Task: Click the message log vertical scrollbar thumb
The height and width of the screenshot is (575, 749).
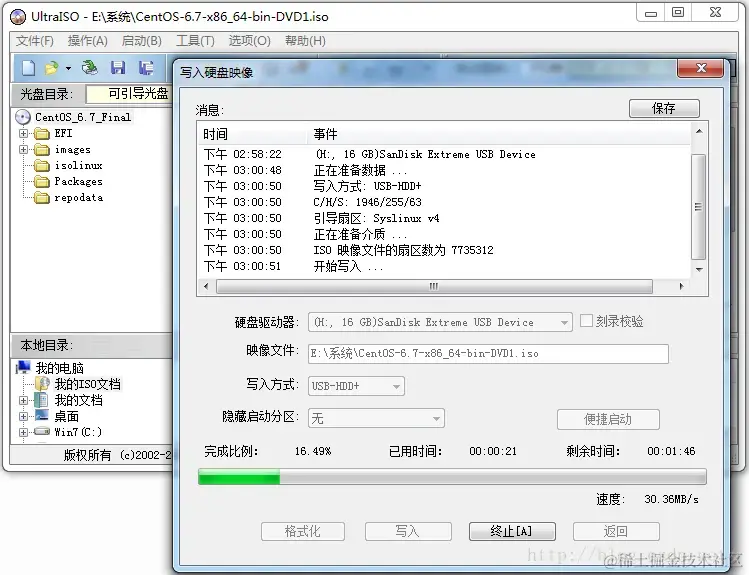Action: 698,207
